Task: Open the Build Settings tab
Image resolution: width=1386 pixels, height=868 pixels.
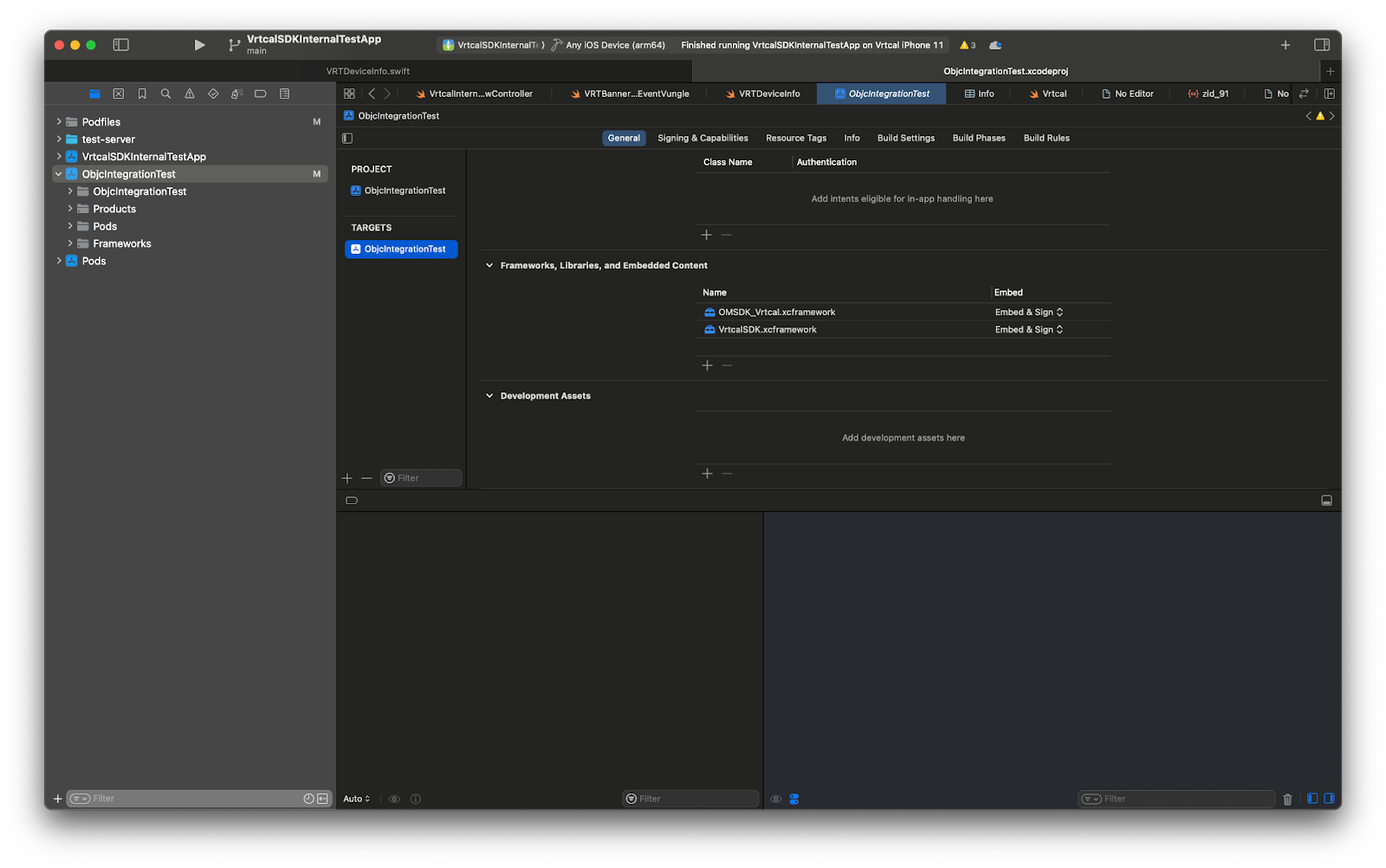Action: [906, 138]
